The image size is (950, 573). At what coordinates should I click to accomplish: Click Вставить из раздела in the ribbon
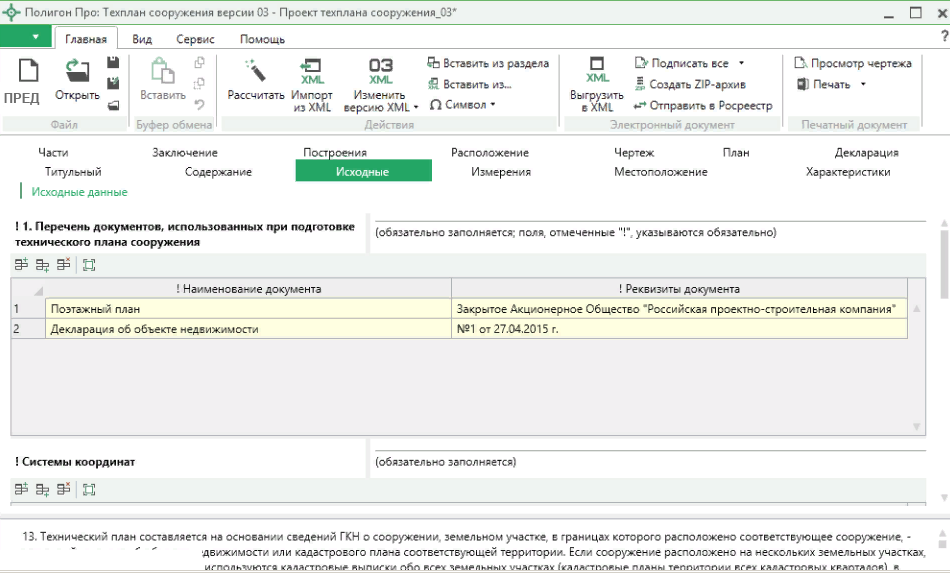click(x=488, y=63)
